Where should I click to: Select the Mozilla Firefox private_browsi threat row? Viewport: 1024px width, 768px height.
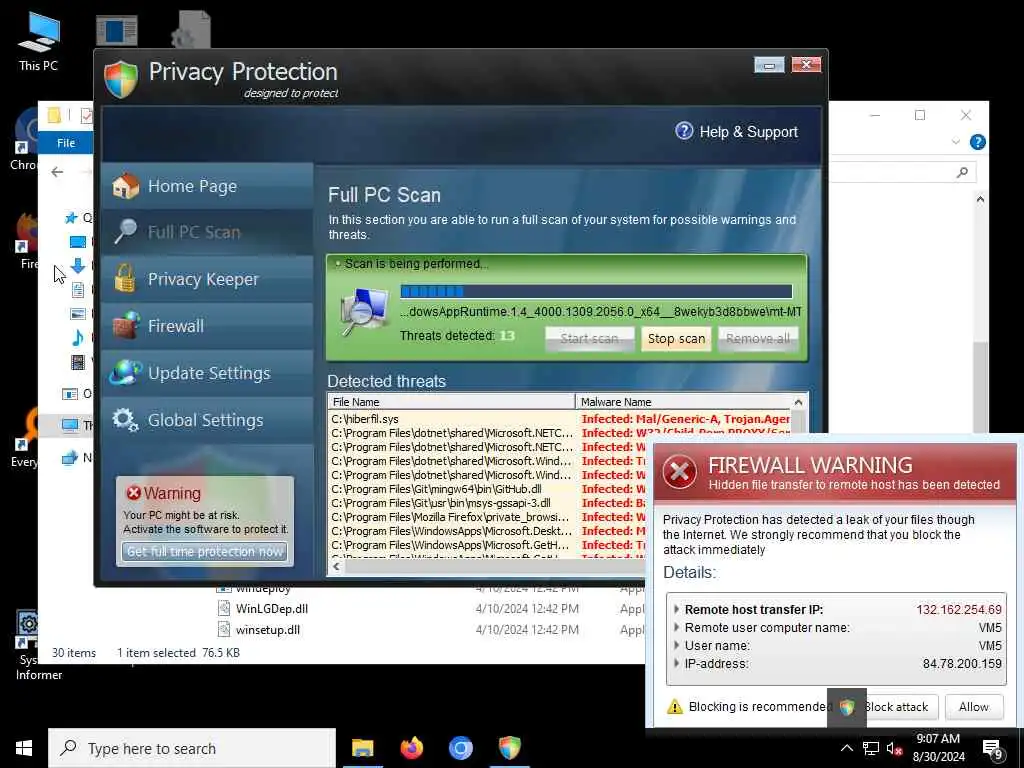[x=487, y=517]
